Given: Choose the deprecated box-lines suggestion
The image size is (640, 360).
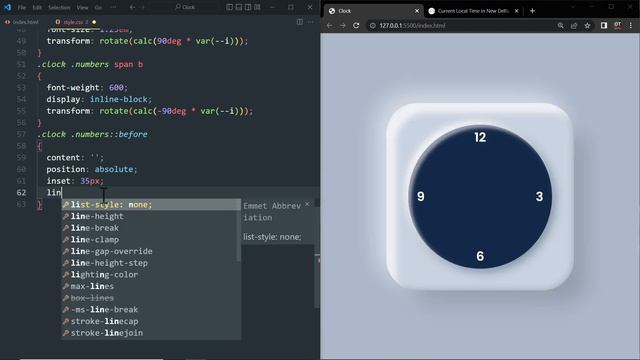Looking at the screenshot, I should pyautogui.click(x=151, y=298).
